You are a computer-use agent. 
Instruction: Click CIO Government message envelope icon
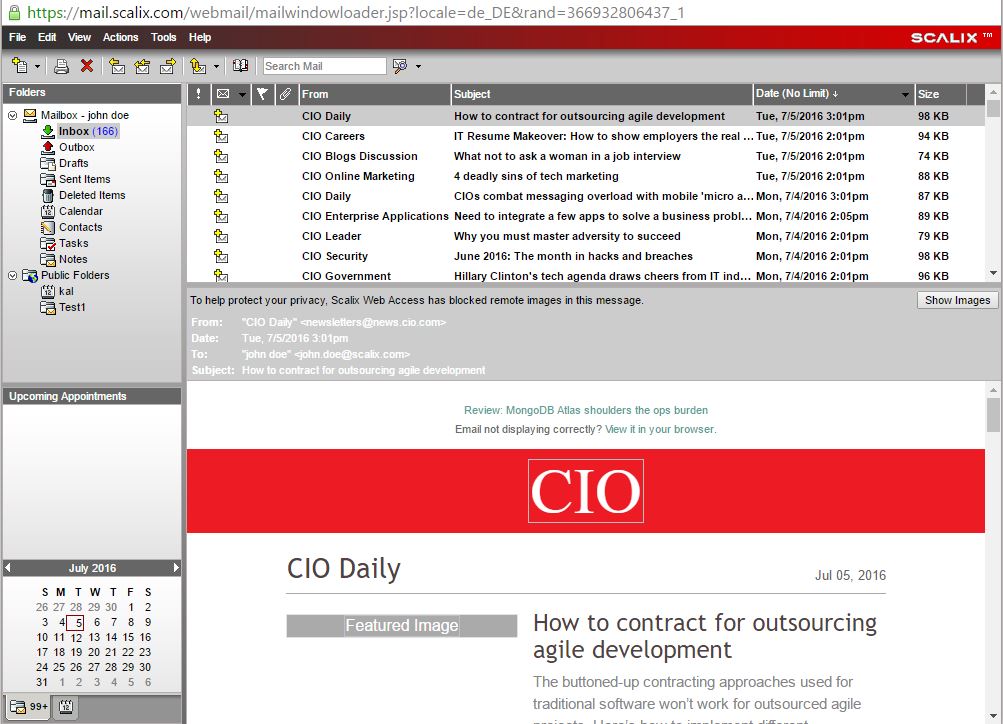(221, 276)
